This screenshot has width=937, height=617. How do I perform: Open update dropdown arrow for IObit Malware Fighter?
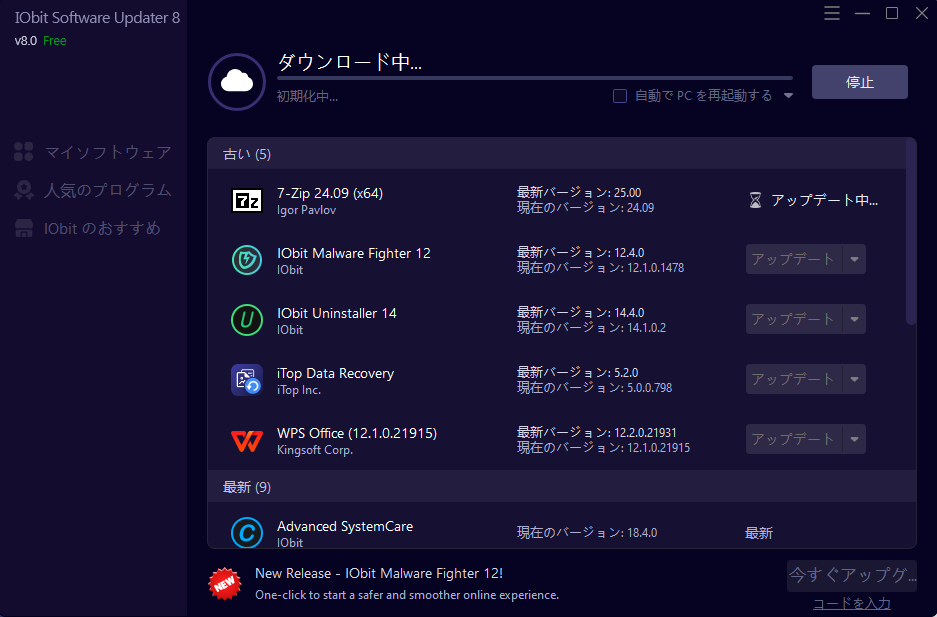click(x=855, y=259)
